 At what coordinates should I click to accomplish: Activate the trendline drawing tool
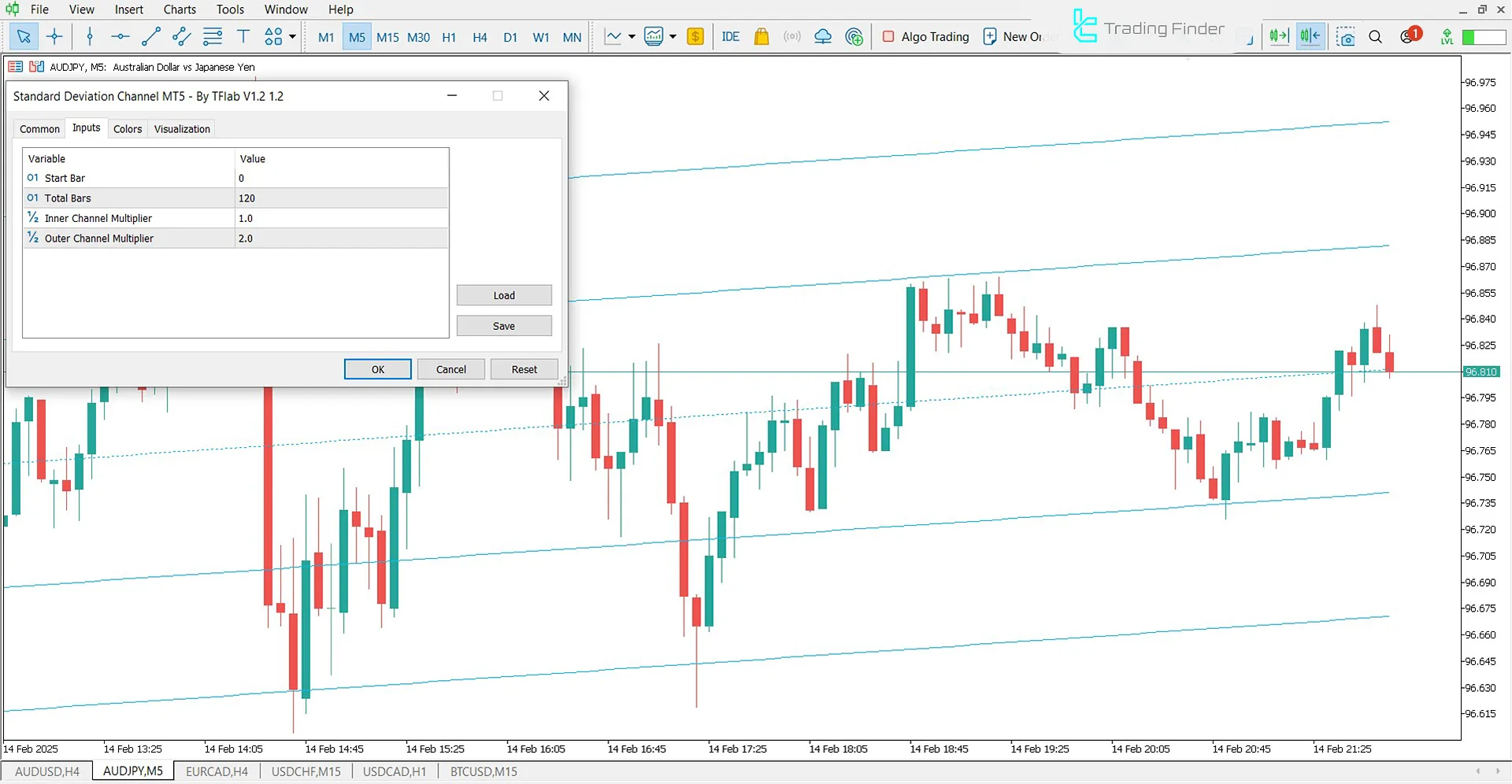(x=150, y=36)
